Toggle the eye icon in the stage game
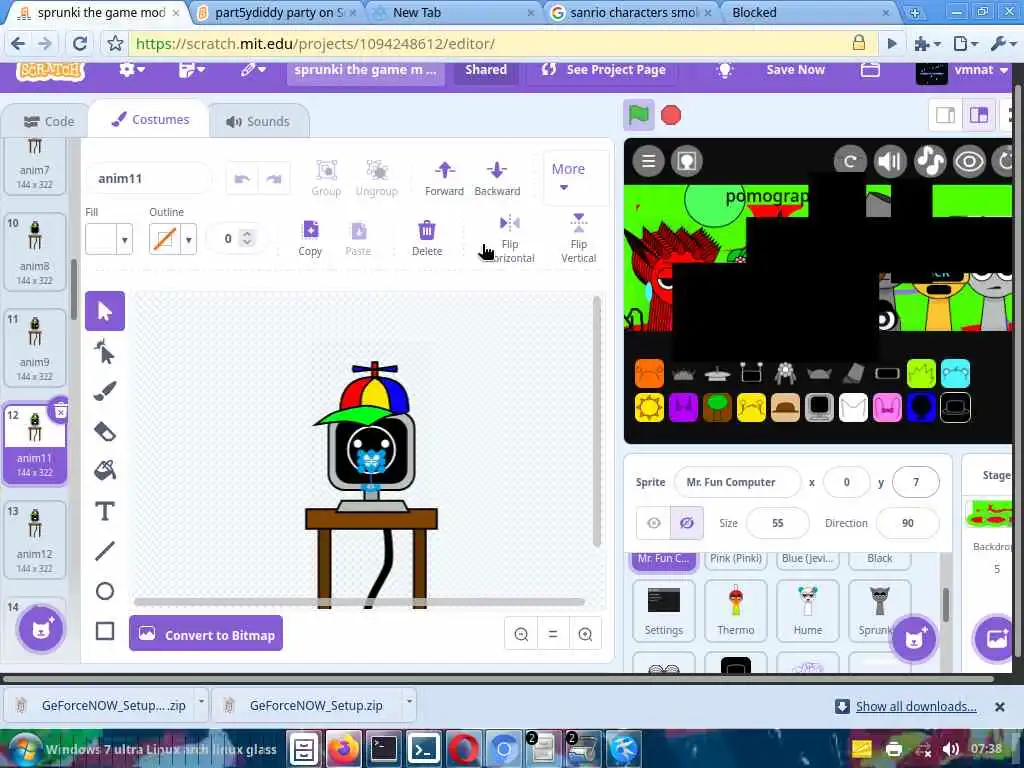The height and width of the screenshot is (768, 1024). pos(968,161)
